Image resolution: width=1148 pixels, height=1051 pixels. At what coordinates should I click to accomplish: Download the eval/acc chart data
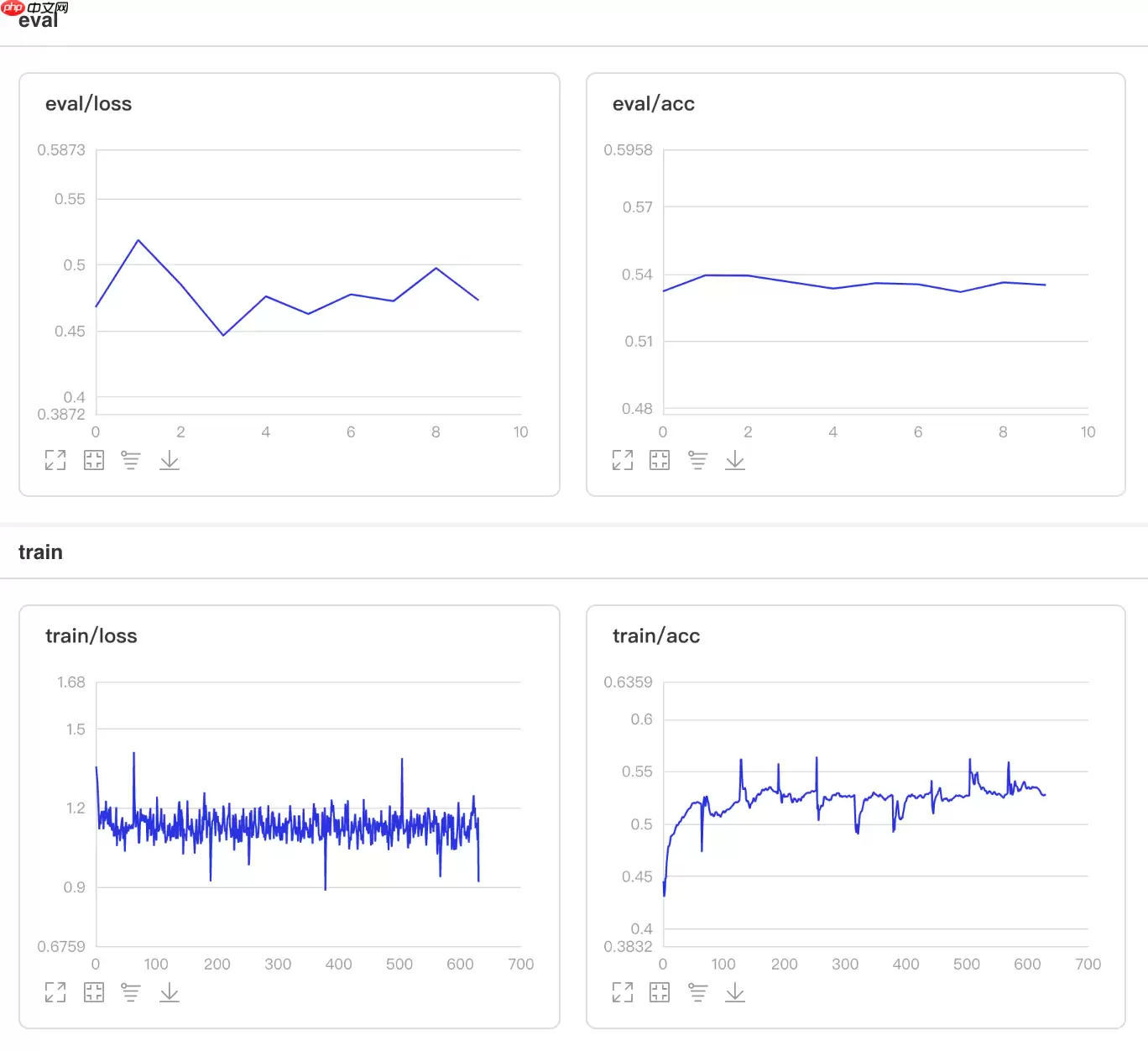(x=735, y=460)
